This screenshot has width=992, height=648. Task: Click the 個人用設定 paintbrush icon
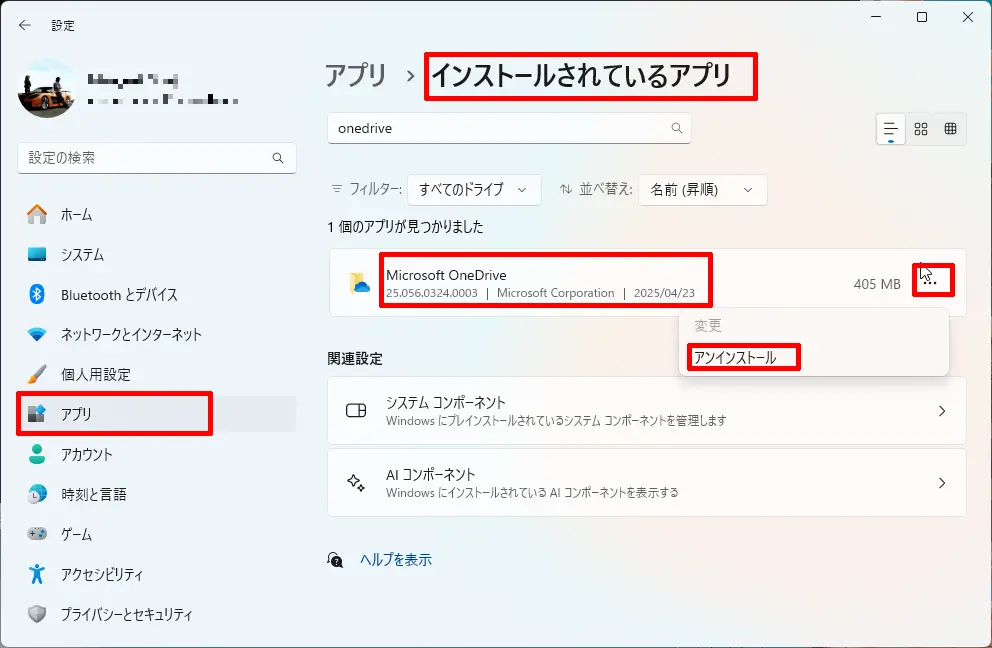37,374
